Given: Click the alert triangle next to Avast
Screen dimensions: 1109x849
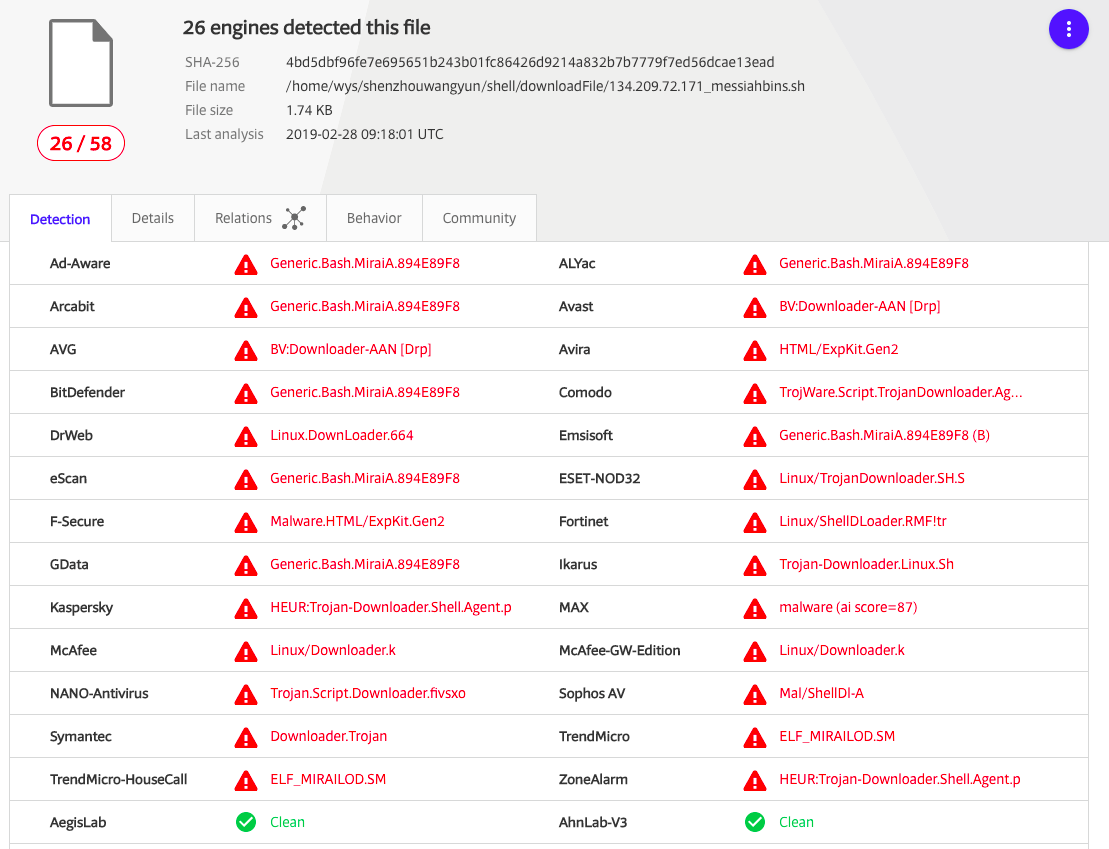Looking at the screenshot, I should tap(755, 308).
